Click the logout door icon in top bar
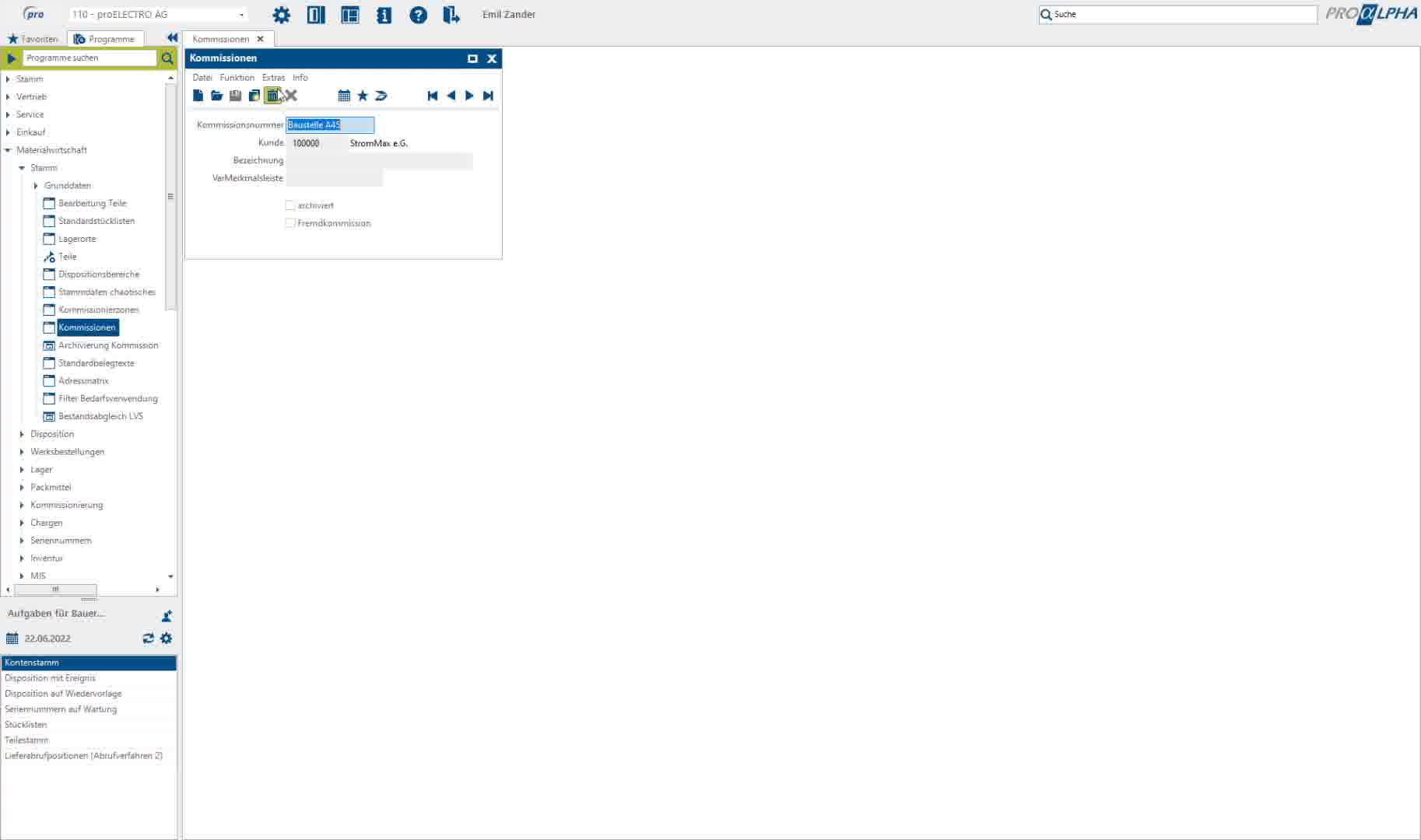Screen dimensions: 1421x840 pos(451,15)
